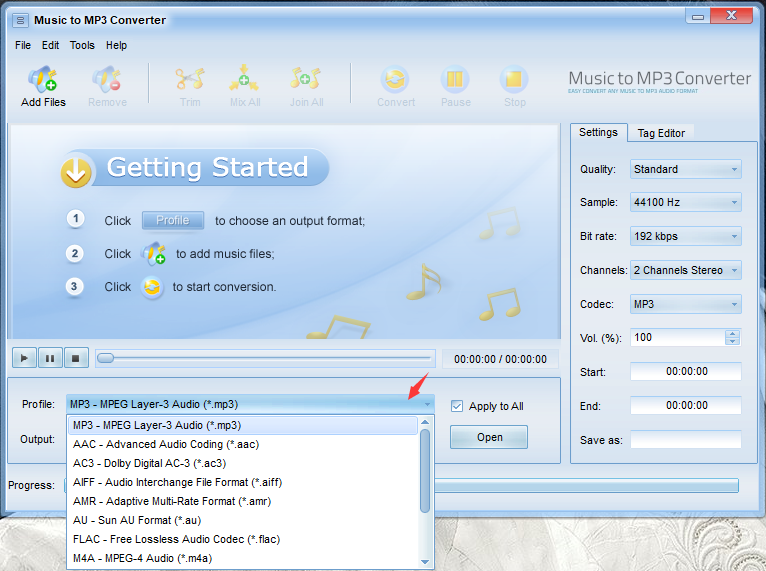The height and width of the screenshot is (571, 766).
Task: Click the Mix All toolbar icon
Action: click(244, 78)
